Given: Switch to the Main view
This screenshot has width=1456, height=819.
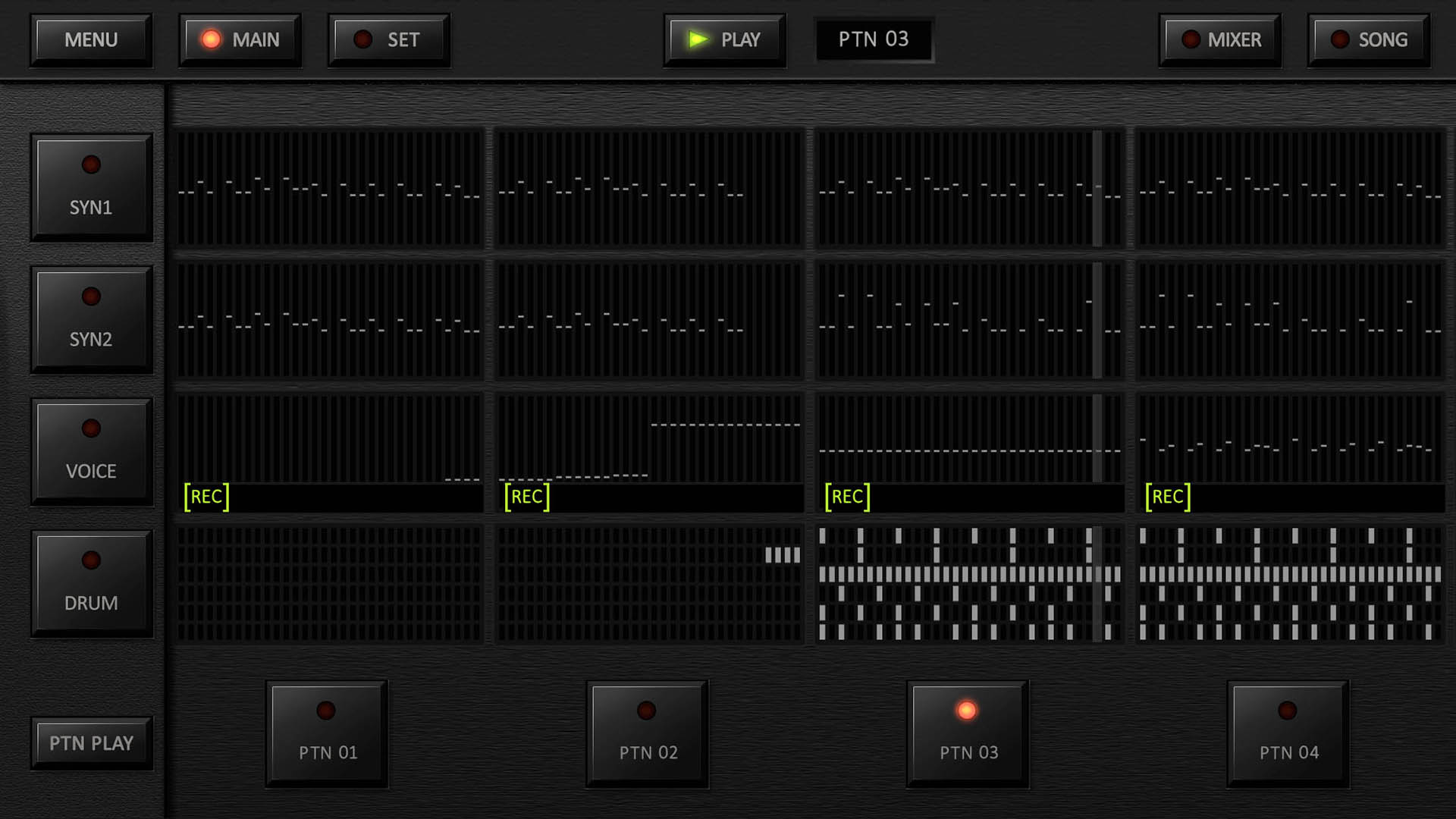Looking at the screenshot, I should click(240, 40).
